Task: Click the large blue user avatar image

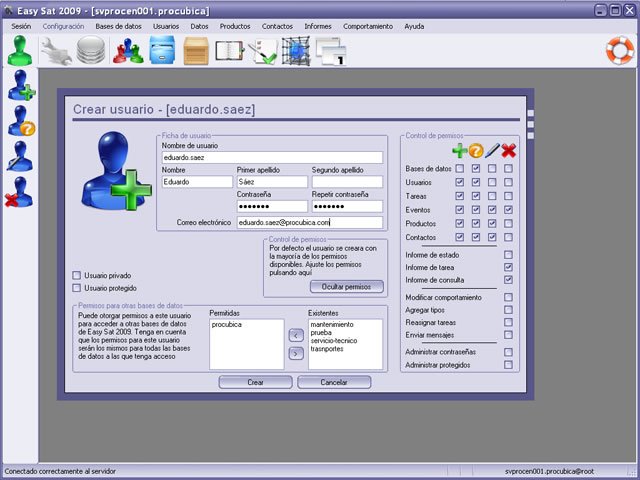Action: [116, 171]
